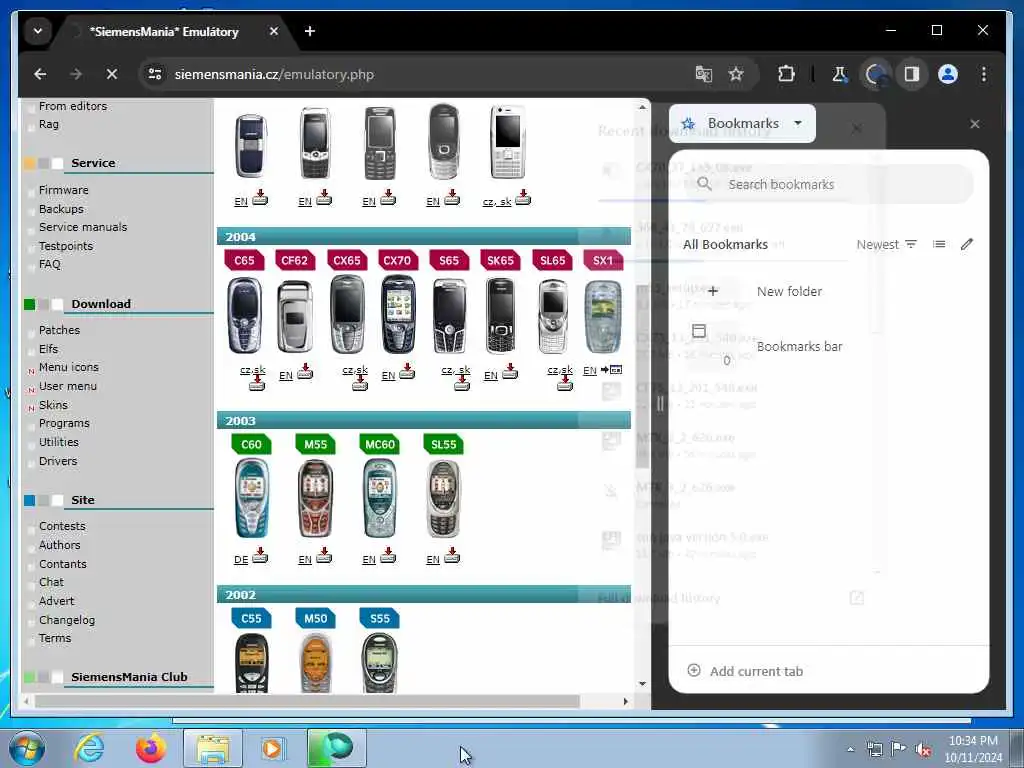Open the downloads progress icon

coord(876,74)
